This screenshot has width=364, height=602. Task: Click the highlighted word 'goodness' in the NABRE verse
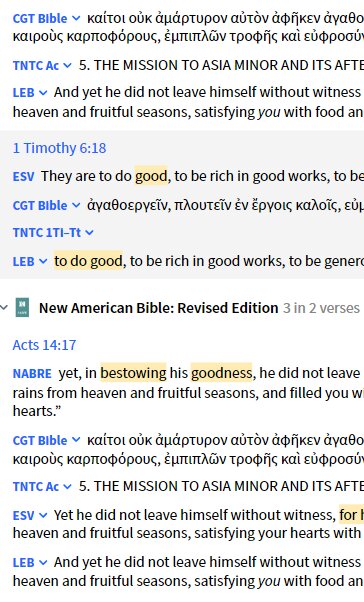coord(222,373)
